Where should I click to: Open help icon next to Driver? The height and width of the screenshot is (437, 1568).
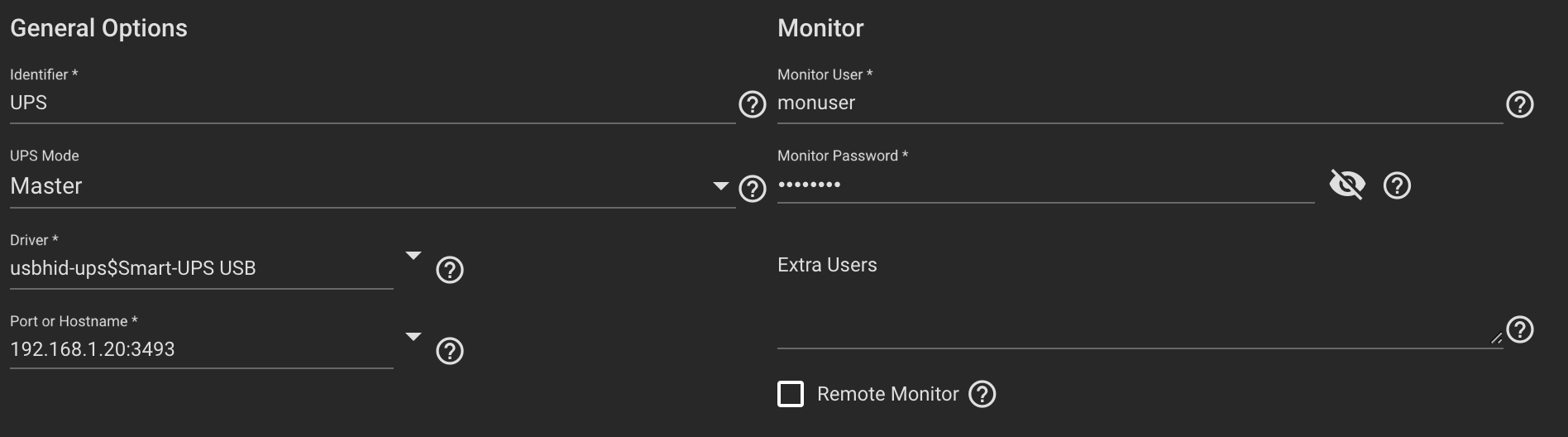tap(449, 270)
